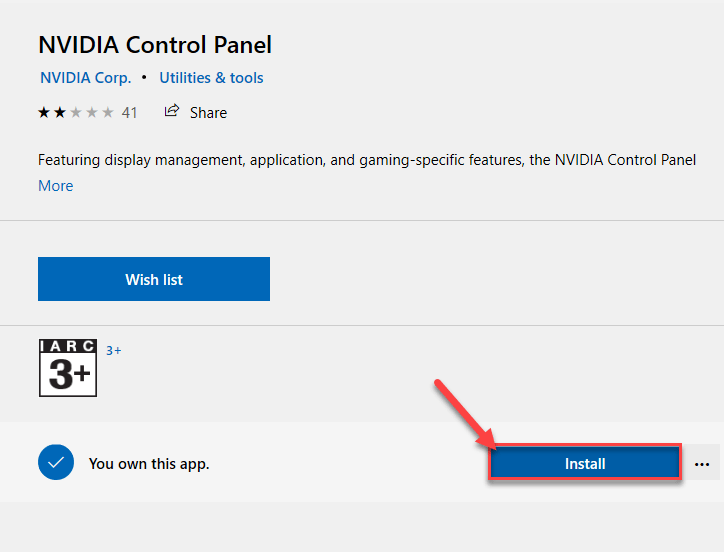This screenshot has height=552, width=724.
Task: Click the NVIDIA Control Panel title
Action: (x=155, y=45)
